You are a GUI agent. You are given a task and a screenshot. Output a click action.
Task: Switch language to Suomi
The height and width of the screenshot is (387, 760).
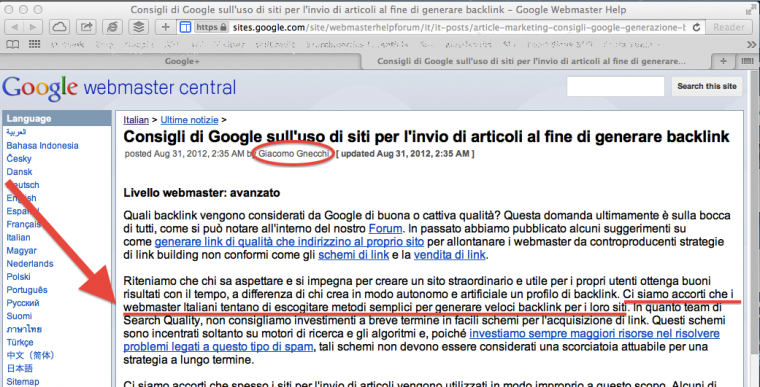point(19,316)
